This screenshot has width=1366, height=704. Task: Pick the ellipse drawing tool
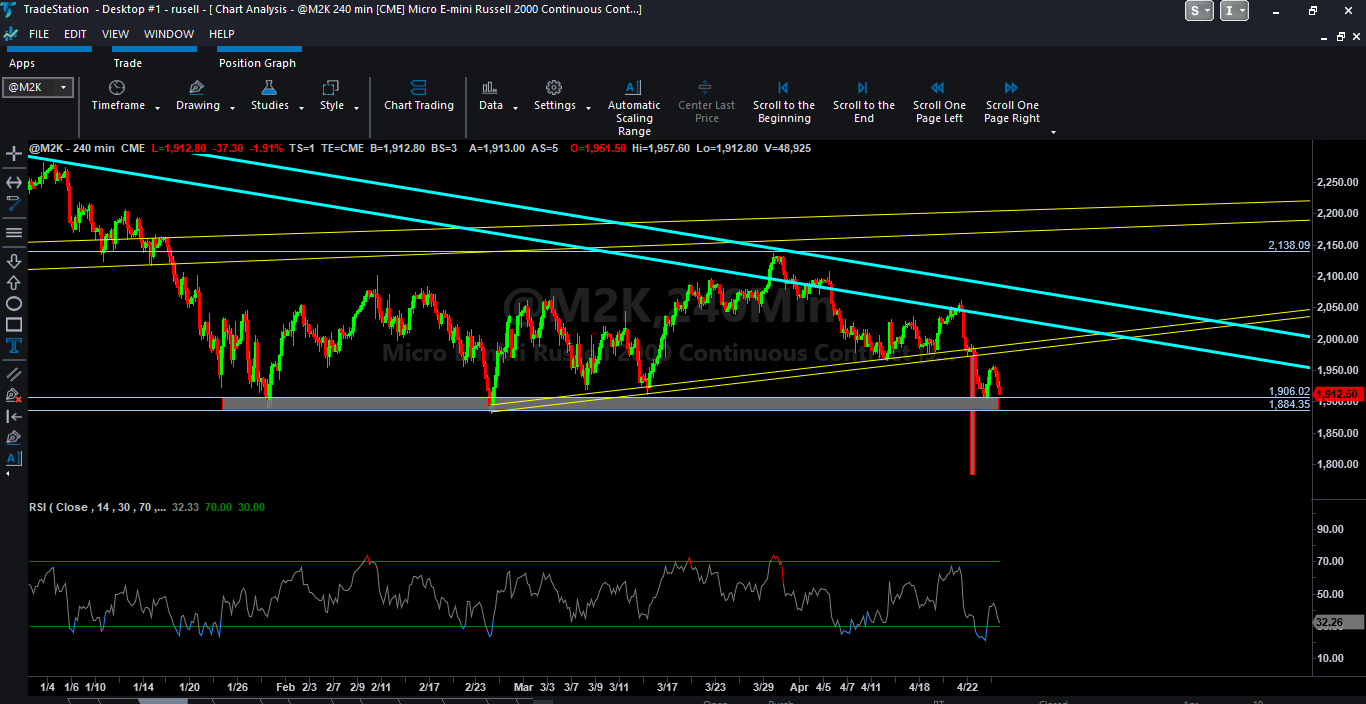tap(14, 303)
